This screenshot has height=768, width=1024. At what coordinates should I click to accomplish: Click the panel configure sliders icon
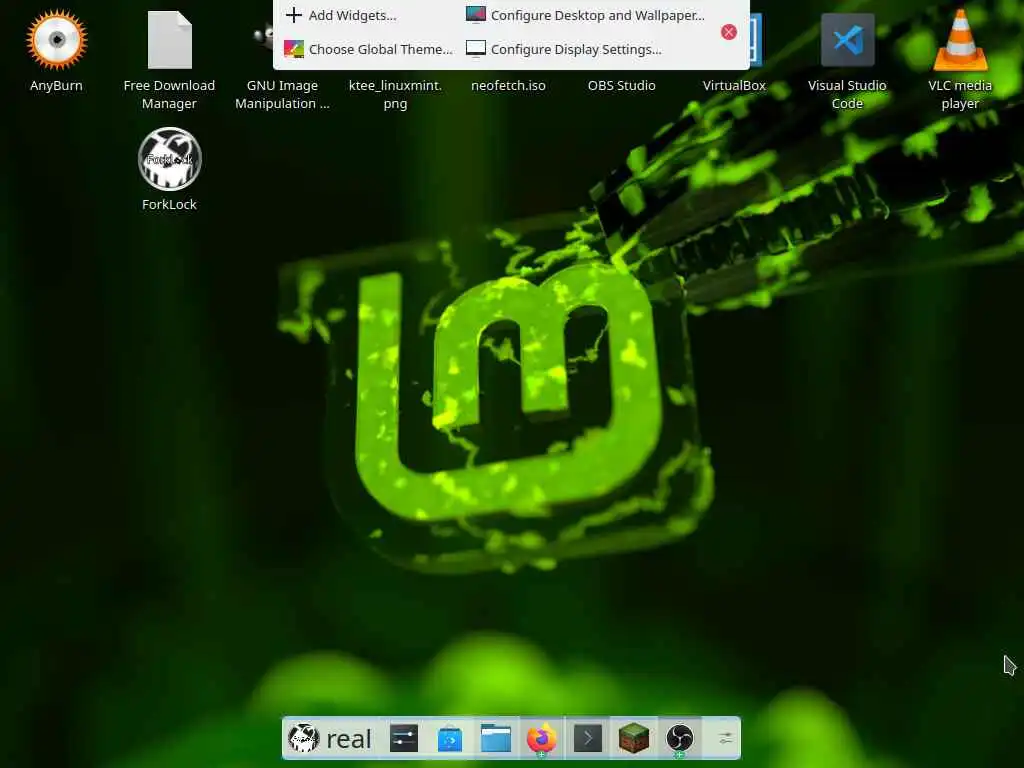(x=726, y=739)
